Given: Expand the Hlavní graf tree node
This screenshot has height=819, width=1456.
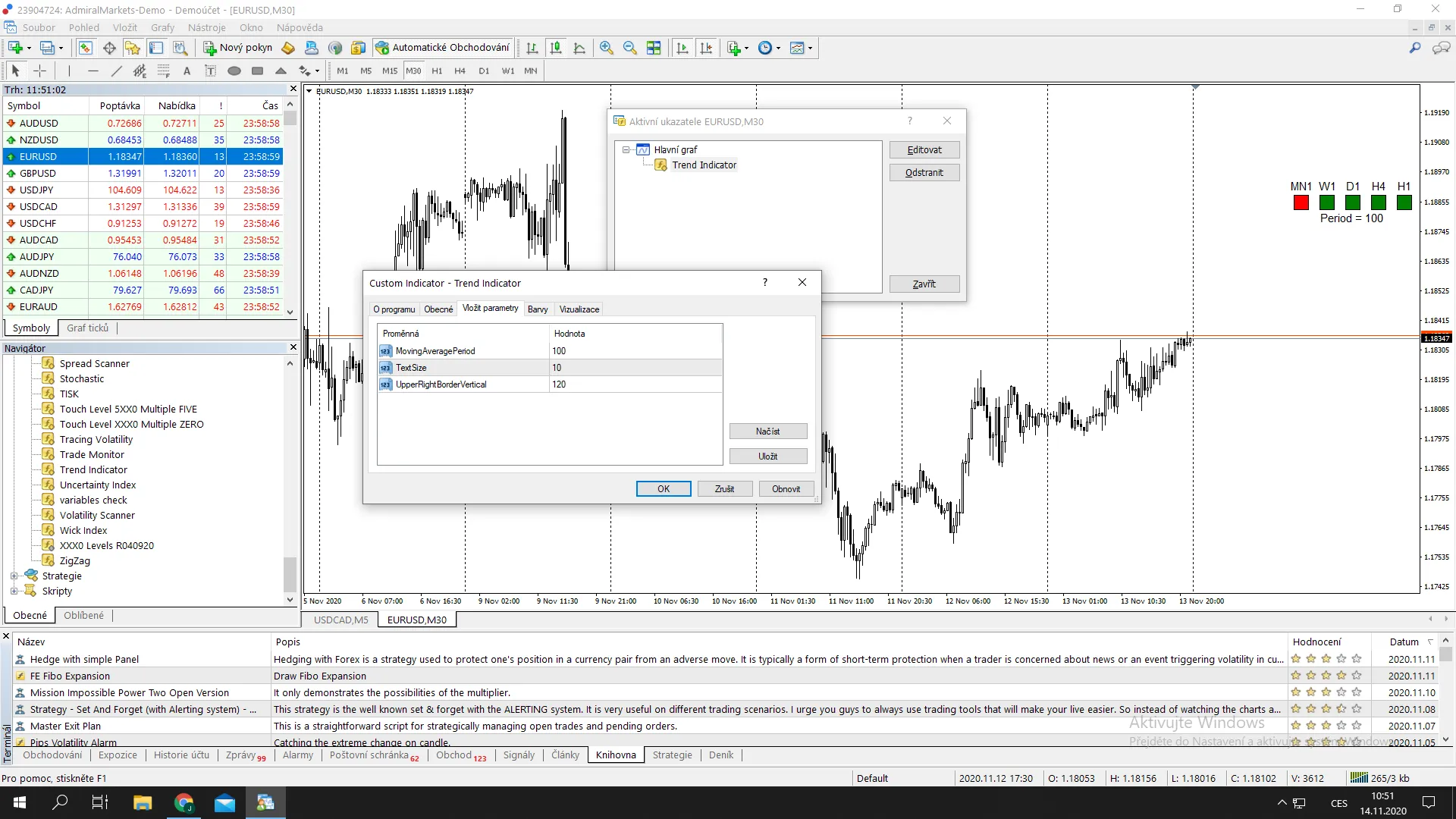Looking at the screenshot, I should tap(626, 149).
